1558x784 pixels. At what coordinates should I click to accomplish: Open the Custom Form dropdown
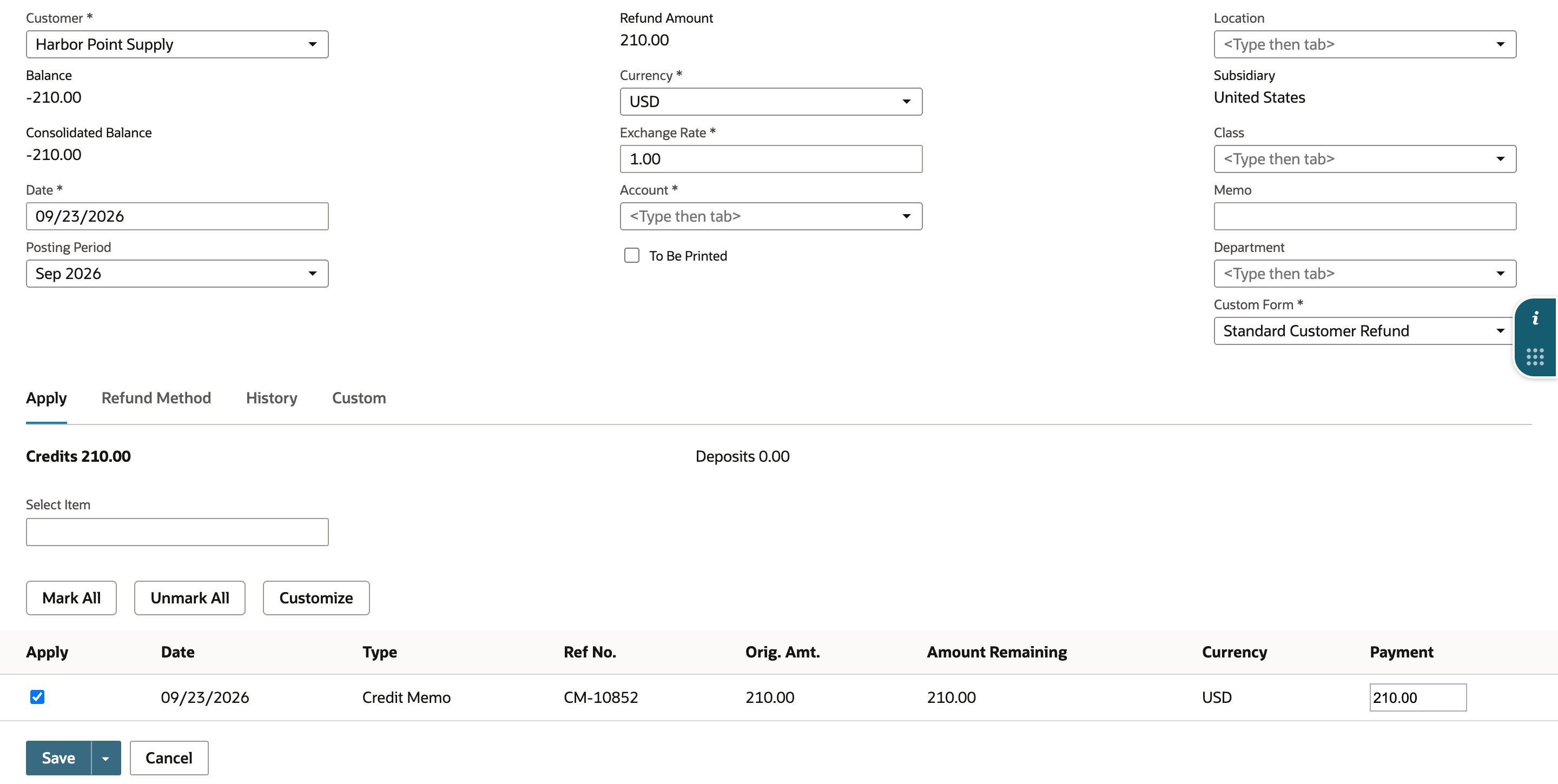click(1364, 331)
